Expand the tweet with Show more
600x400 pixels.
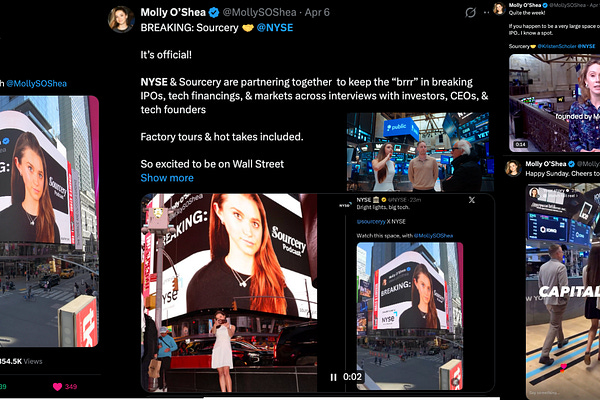(x=167, y=178)
